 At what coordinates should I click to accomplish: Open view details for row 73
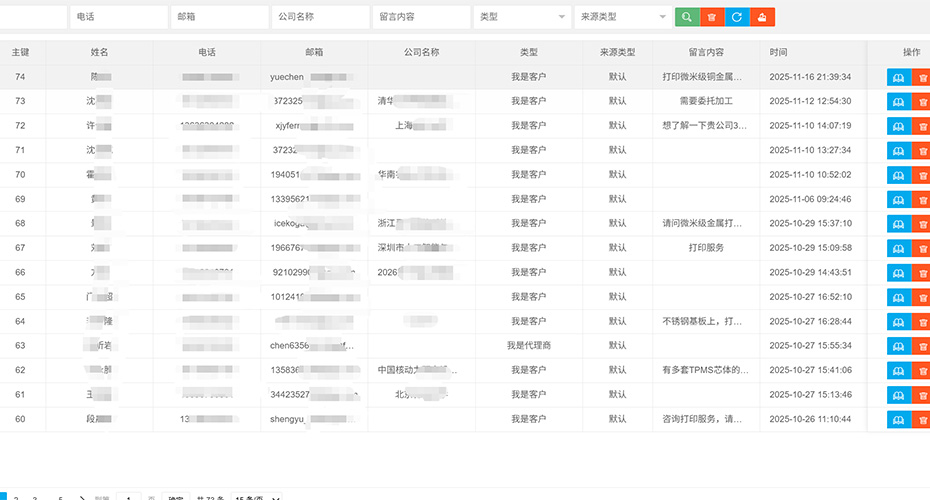coord(899,101)
